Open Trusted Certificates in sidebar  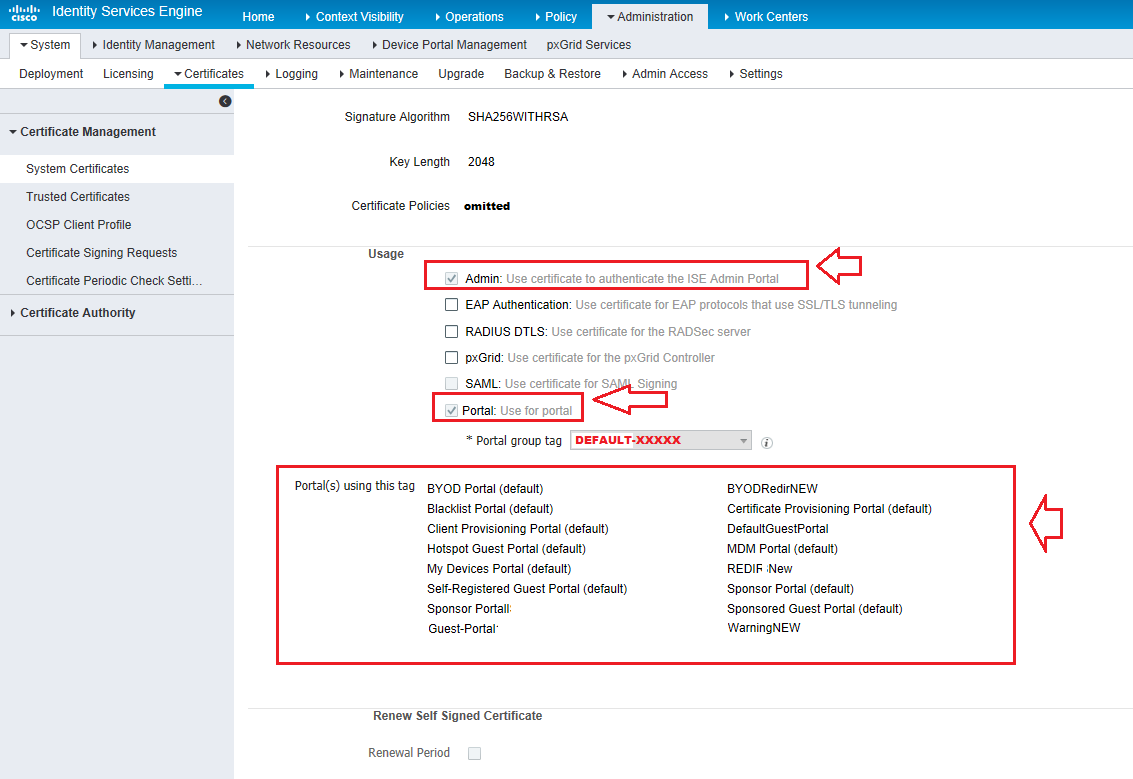[78, 197]
